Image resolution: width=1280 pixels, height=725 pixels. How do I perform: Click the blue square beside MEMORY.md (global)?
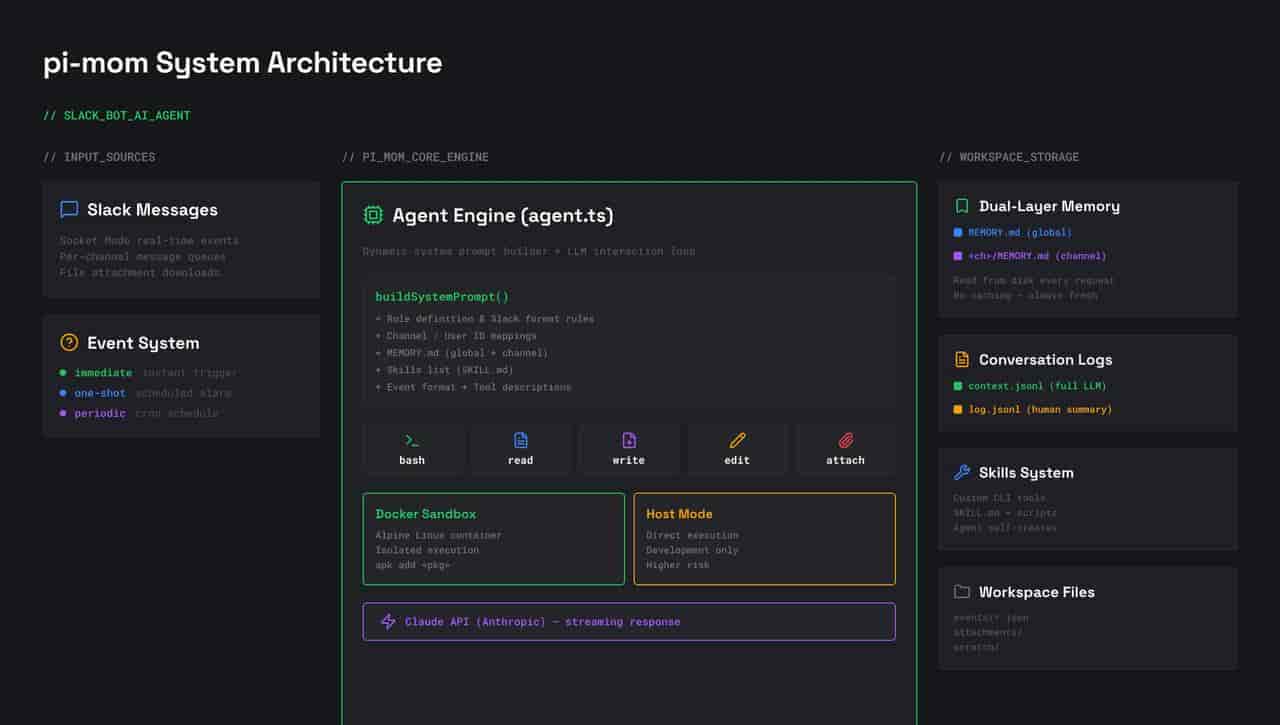pyautogui.click(x=958, y=232)
